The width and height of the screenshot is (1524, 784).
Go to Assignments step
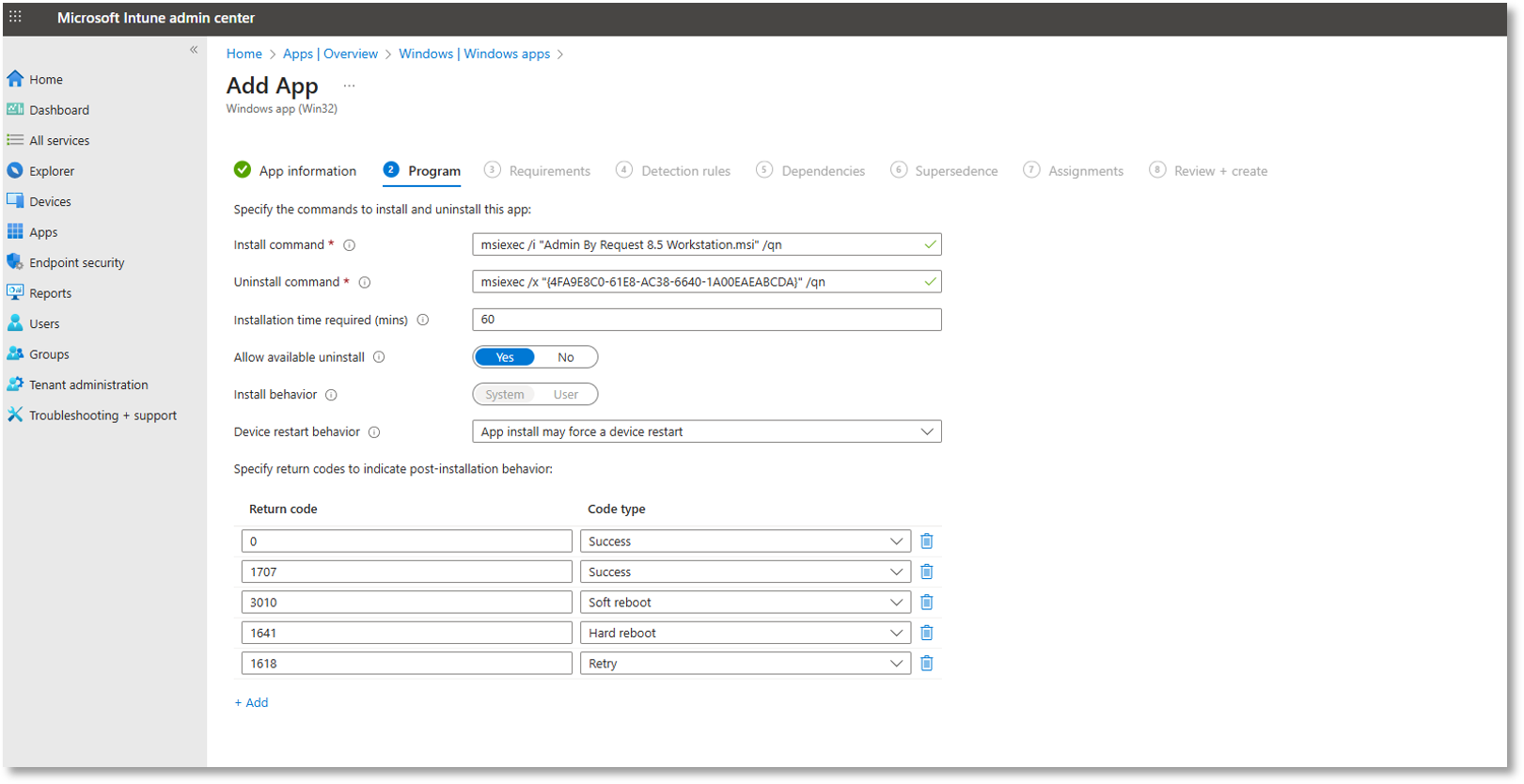pos(1074,170)
